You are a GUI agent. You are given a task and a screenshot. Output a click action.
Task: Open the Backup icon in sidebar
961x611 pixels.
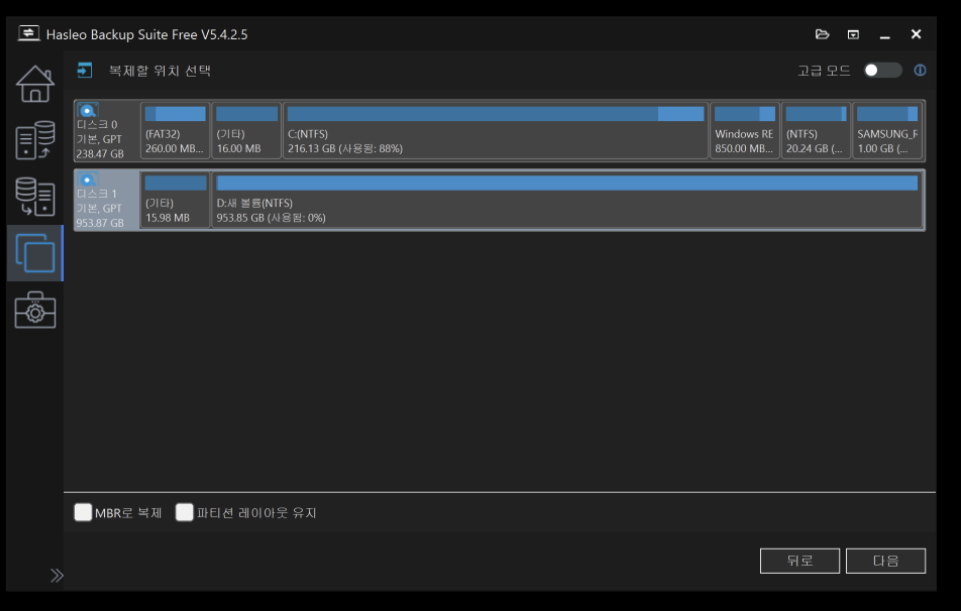pos(35,140)
